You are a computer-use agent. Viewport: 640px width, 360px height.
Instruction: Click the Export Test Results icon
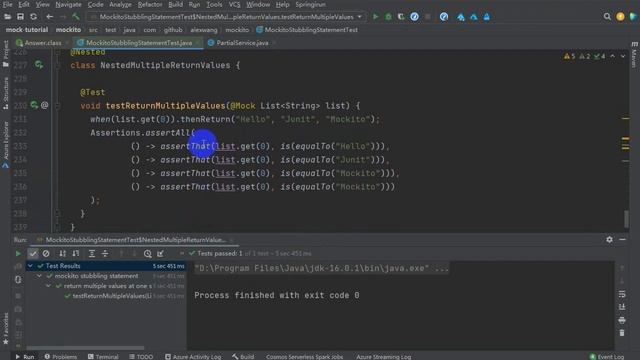(x=160, y=253)
